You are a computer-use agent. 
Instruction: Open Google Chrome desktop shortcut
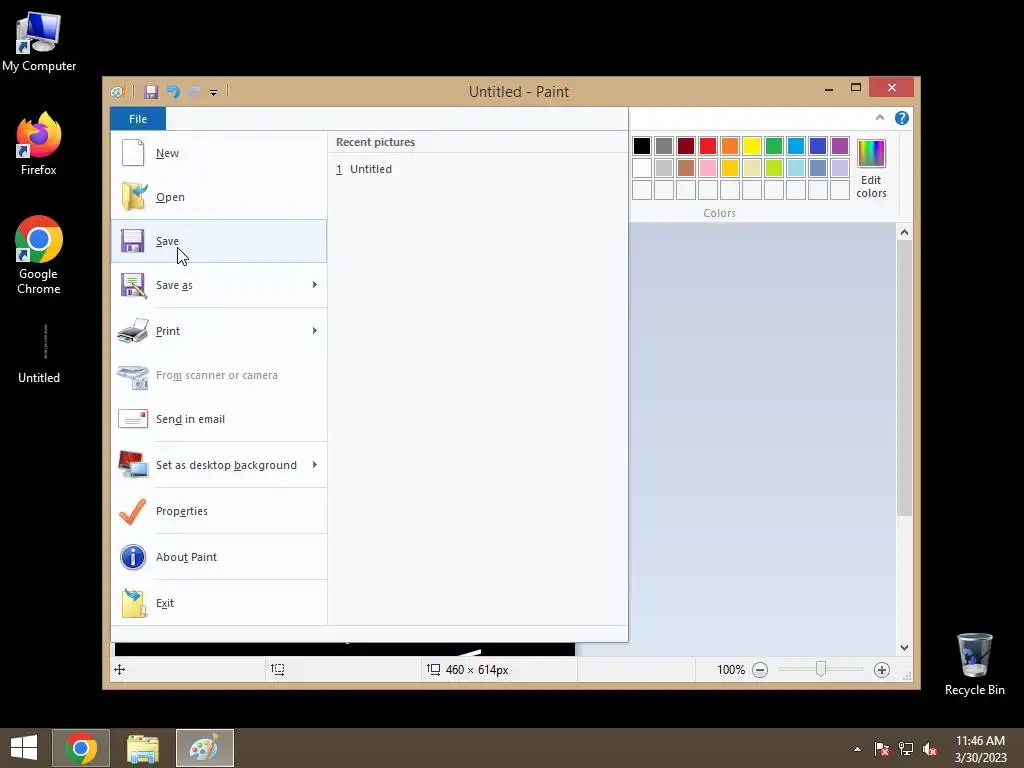coord(39,255)
